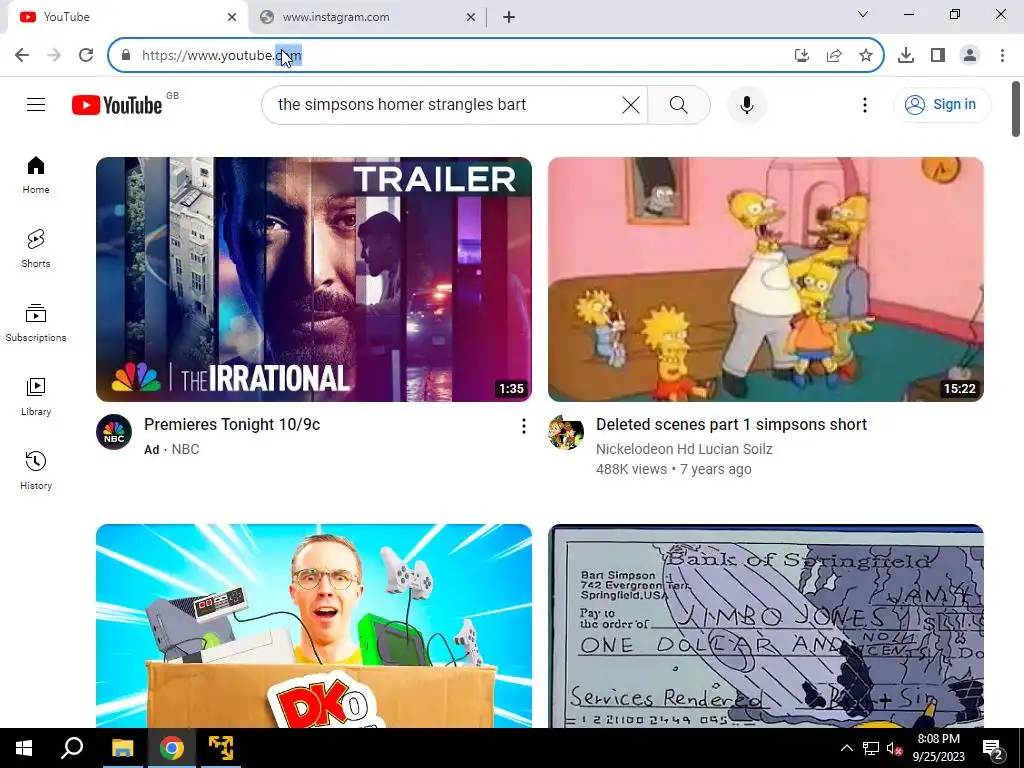
Task: Click the page vertical scrollbar
Action: pos(1016,109)
